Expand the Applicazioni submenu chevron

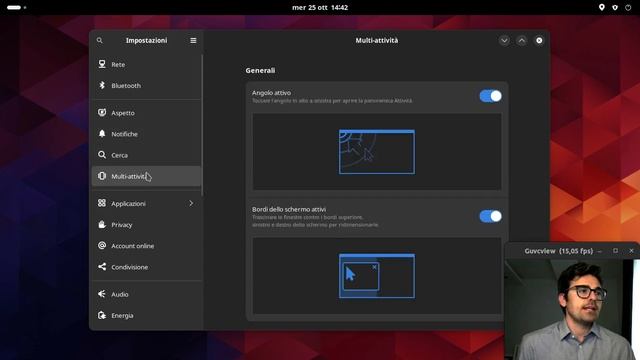(191, 203)
